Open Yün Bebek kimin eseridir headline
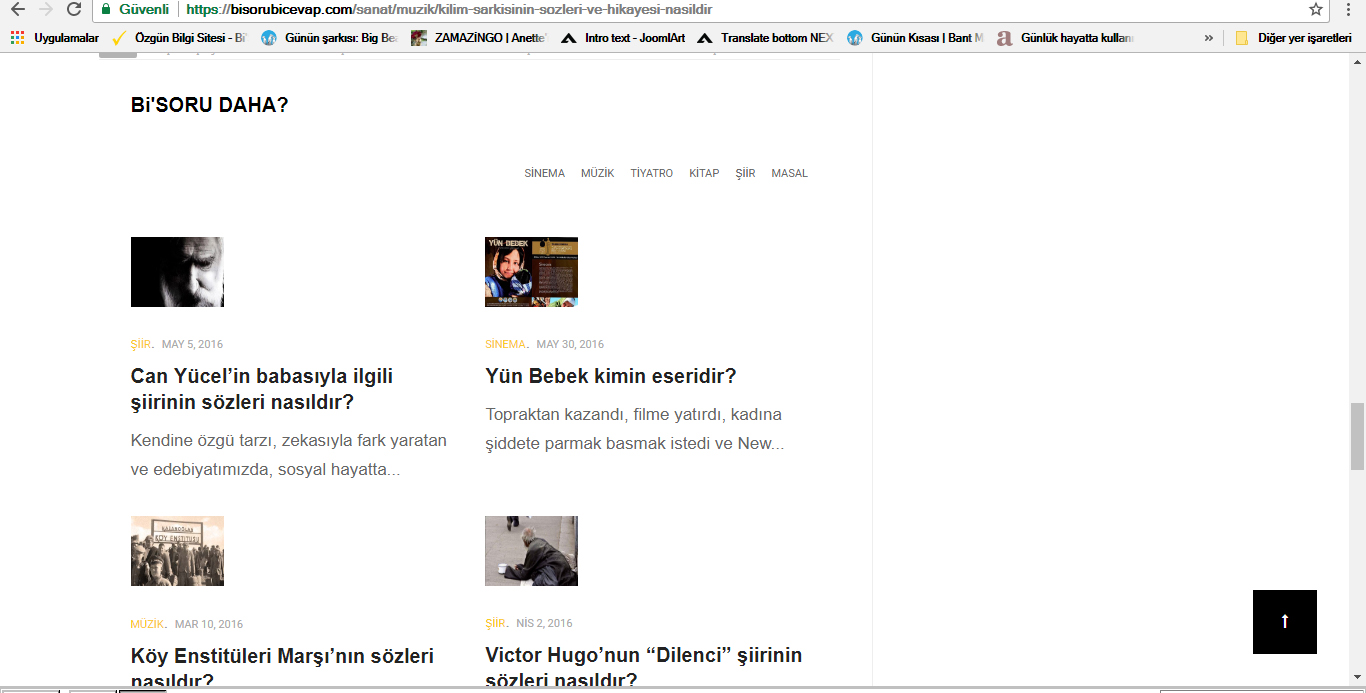This screenshot has height=693, width=1366. pos(611,376)
